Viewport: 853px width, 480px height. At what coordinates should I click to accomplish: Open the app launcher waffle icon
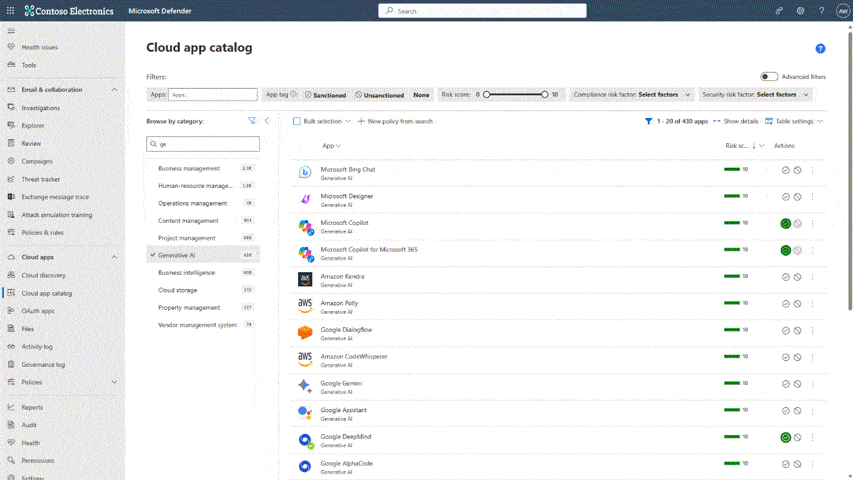click(x=10, y=10)
